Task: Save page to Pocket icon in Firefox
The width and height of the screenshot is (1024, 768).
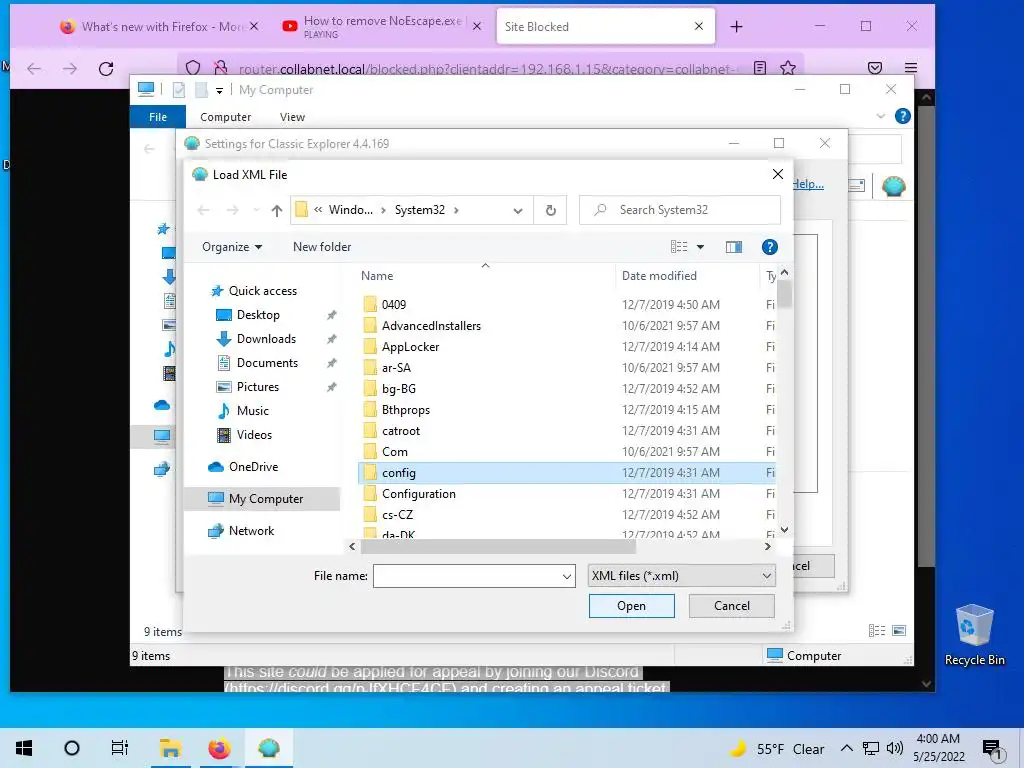Action: 875,68
